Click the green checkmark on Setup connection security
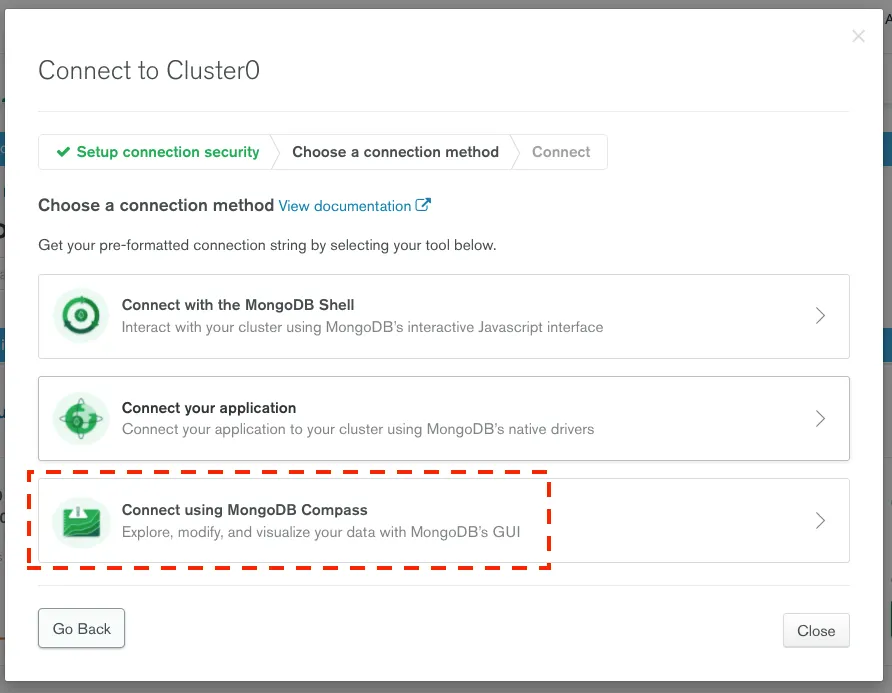The width and height of the screenshot is (892, 693). click(63, 152)
